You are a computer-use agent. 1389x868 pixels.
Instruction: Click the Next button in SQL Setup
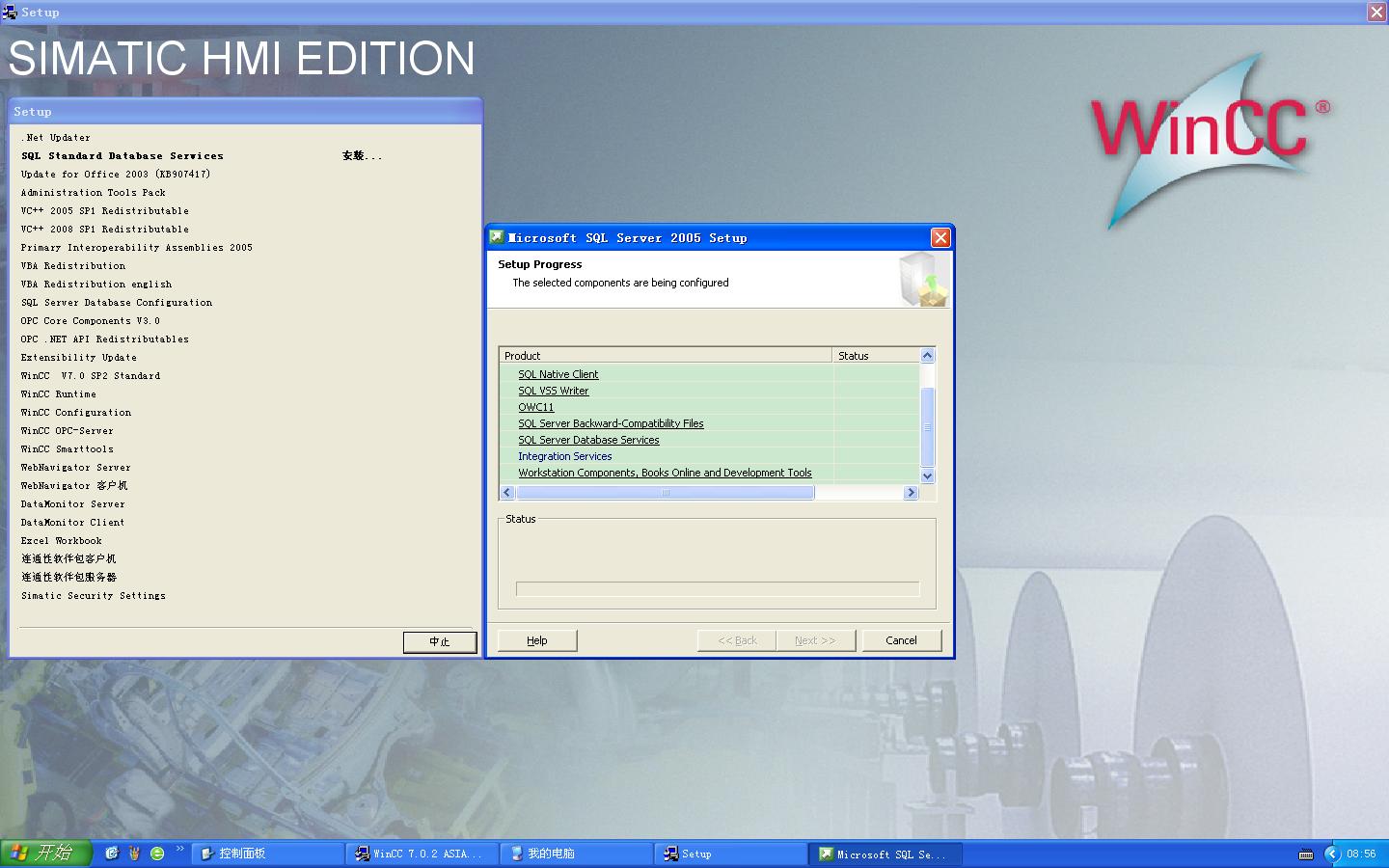click(816, 640)
